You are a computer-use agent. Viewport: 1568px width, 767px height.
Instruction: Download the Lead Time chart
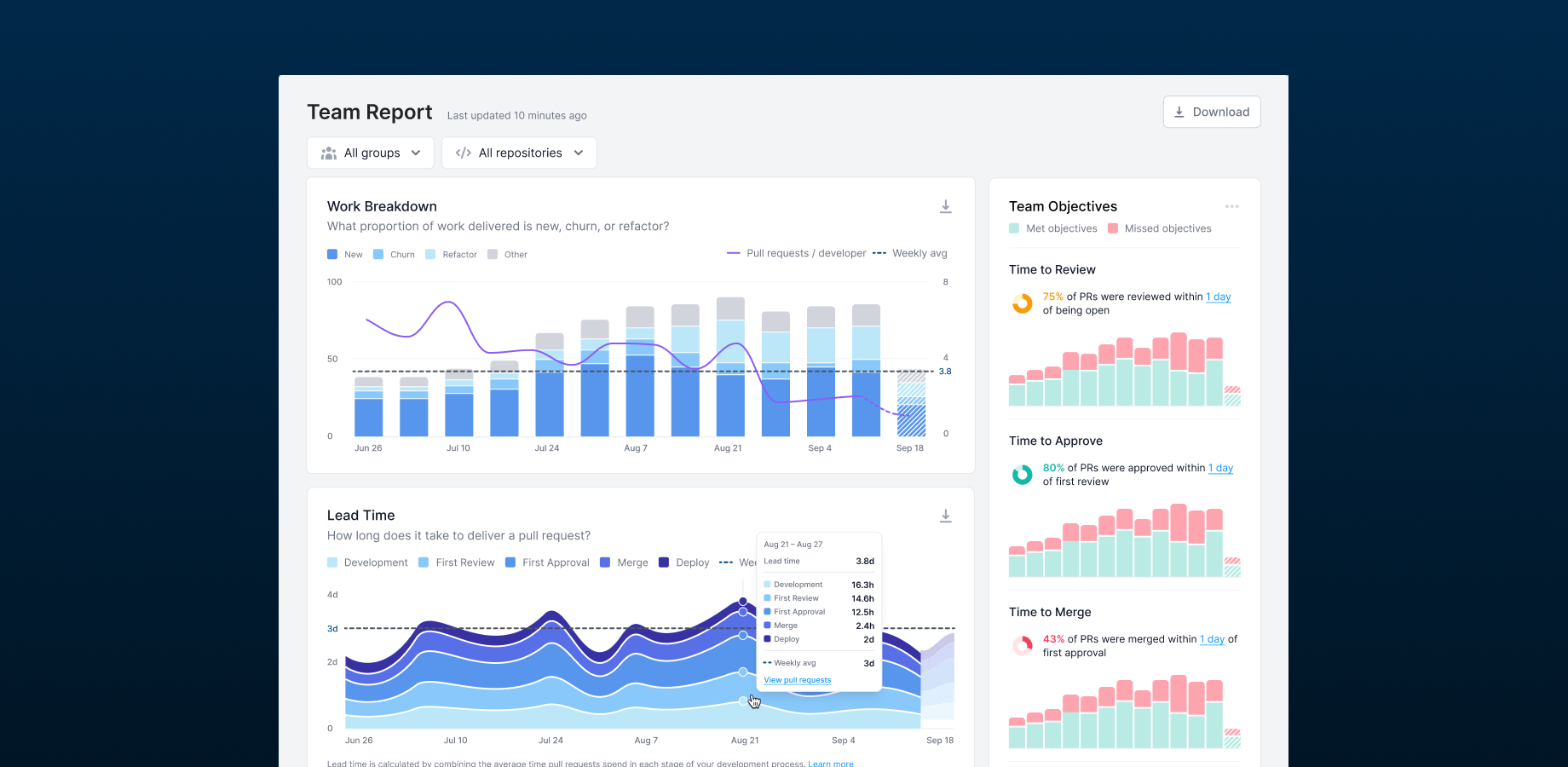[x=945, y=516]
